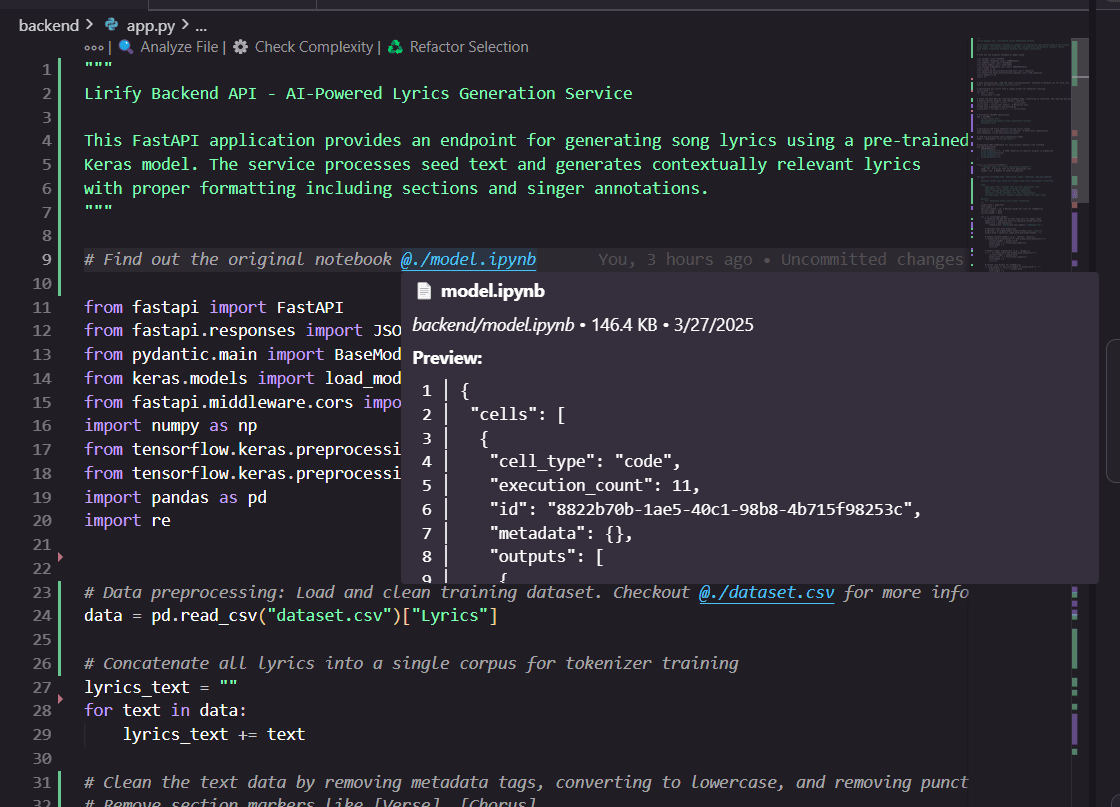
Task: Click the magnifier icon beside Analyze File
Action: 126,47
